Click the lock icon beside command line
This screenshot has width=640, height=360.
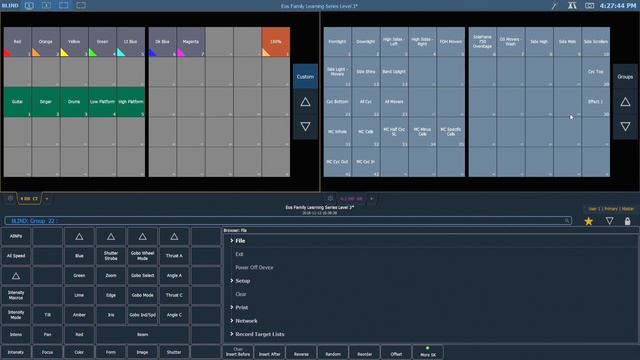(x=627, y=221)
